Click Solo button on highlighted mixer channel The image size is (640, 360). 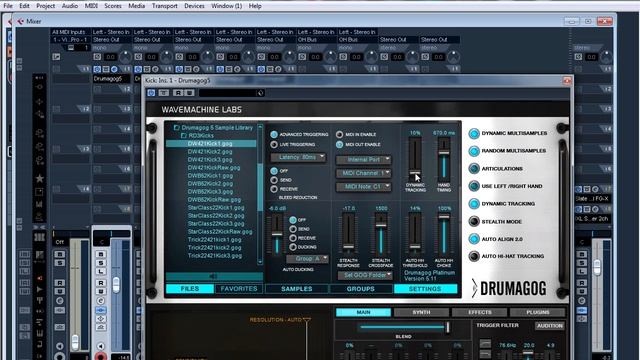coord(101,263)
